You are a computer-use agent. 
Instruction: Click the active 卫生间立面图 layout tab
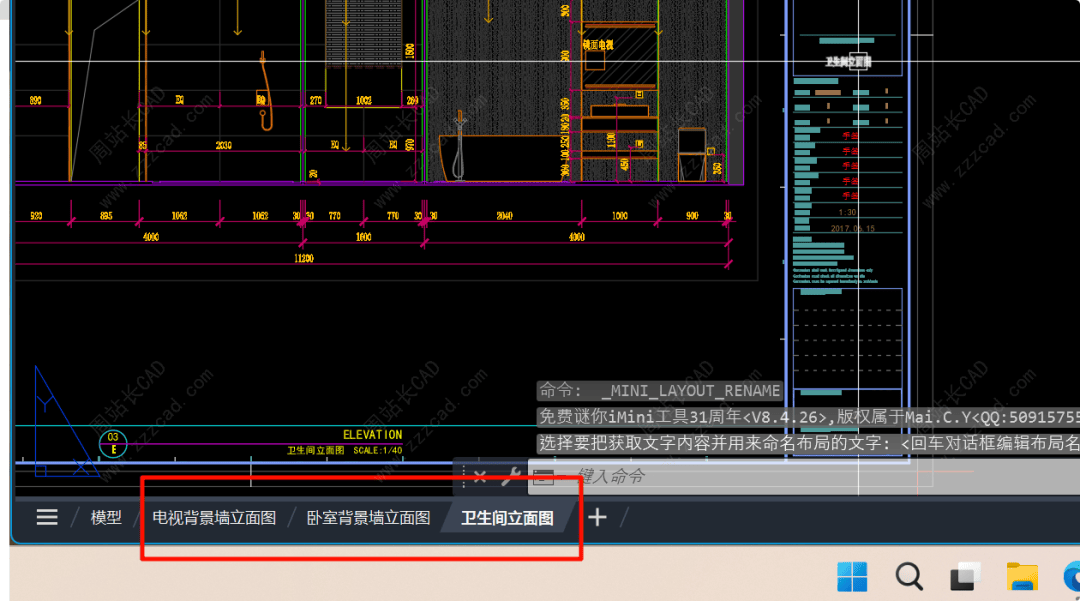[507, 518]
